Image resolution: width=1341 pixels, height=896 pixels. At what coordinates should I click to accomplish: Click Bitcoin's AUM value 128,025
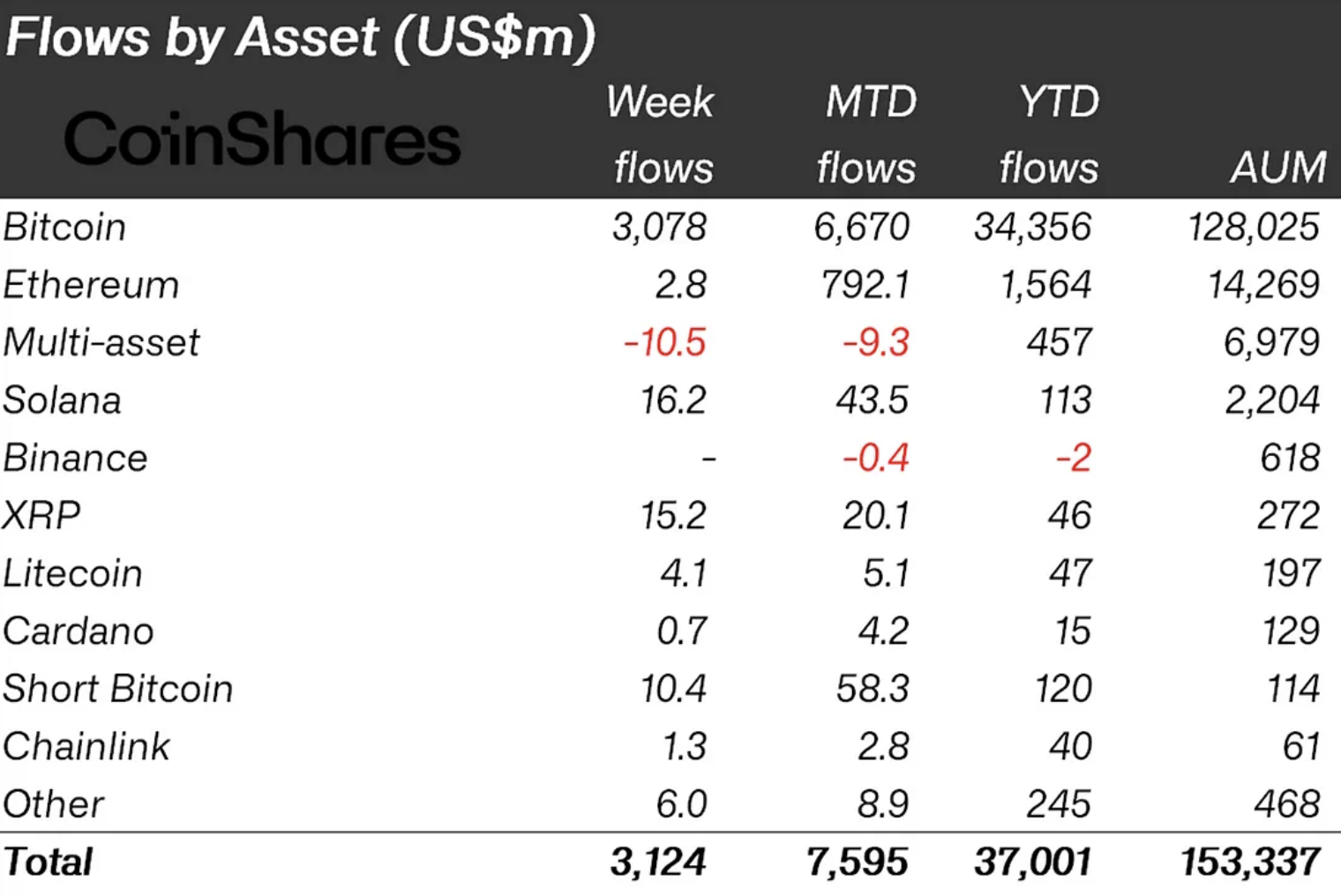click(1253, 227)
